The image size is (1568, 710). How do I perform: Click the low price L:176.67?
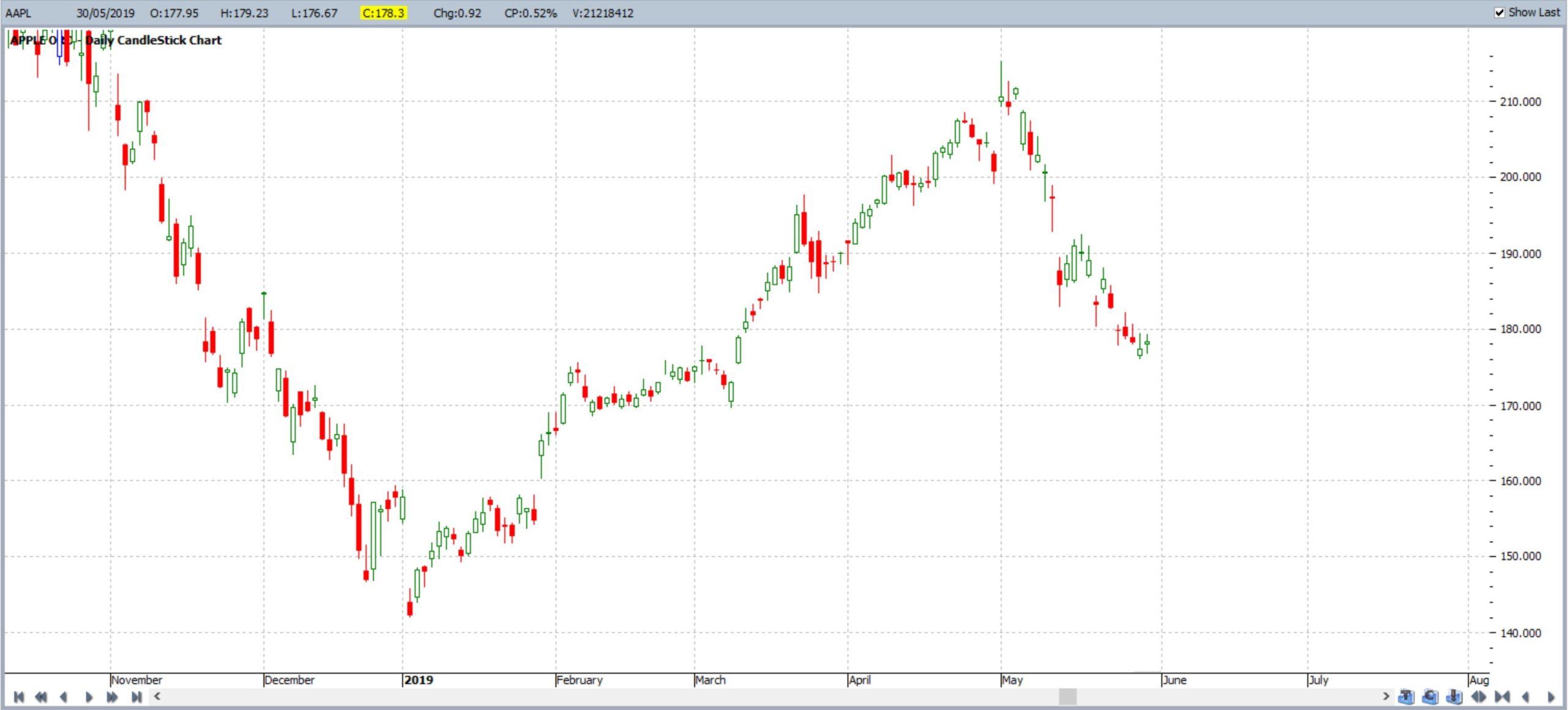[314, 13]
